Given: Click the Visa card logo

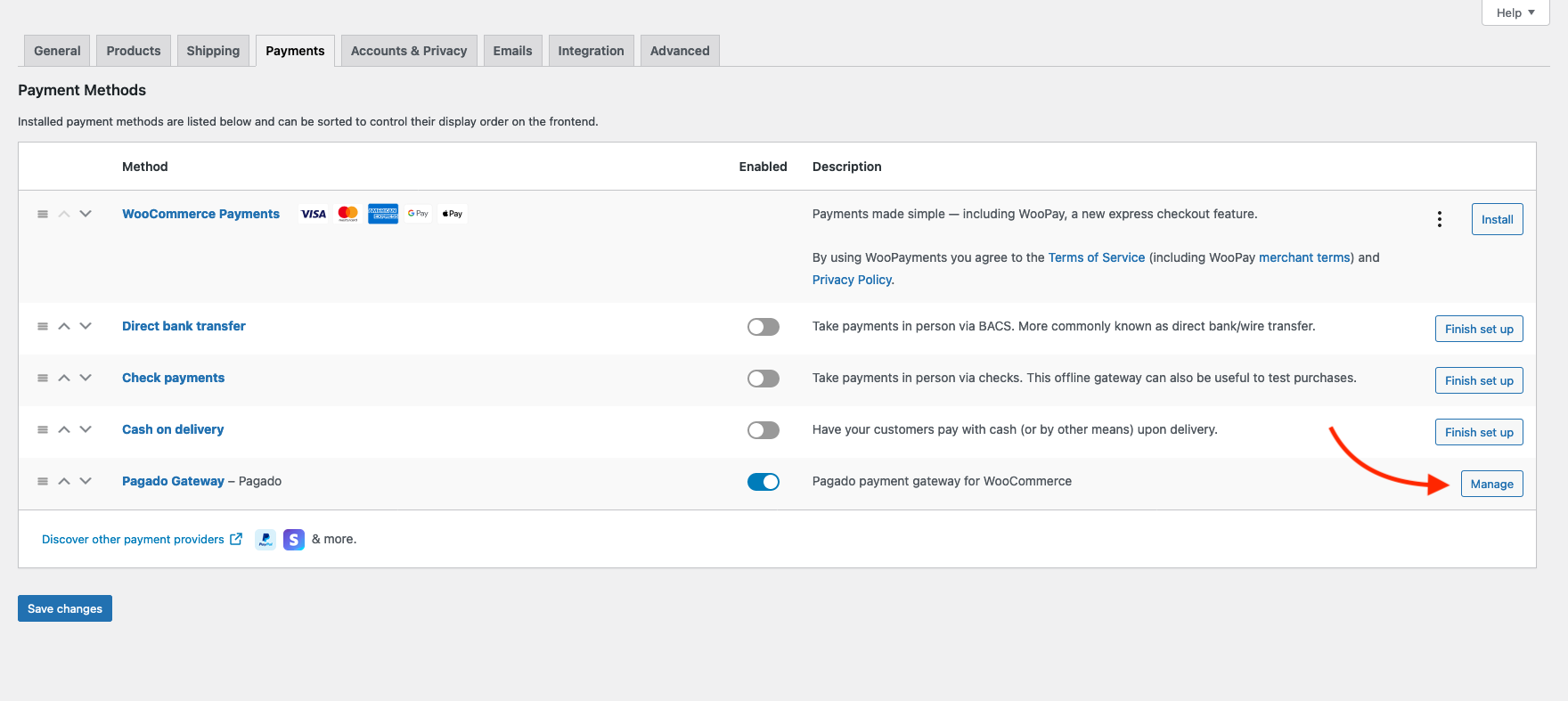Looking at the screenshot, I should [314, 214].
